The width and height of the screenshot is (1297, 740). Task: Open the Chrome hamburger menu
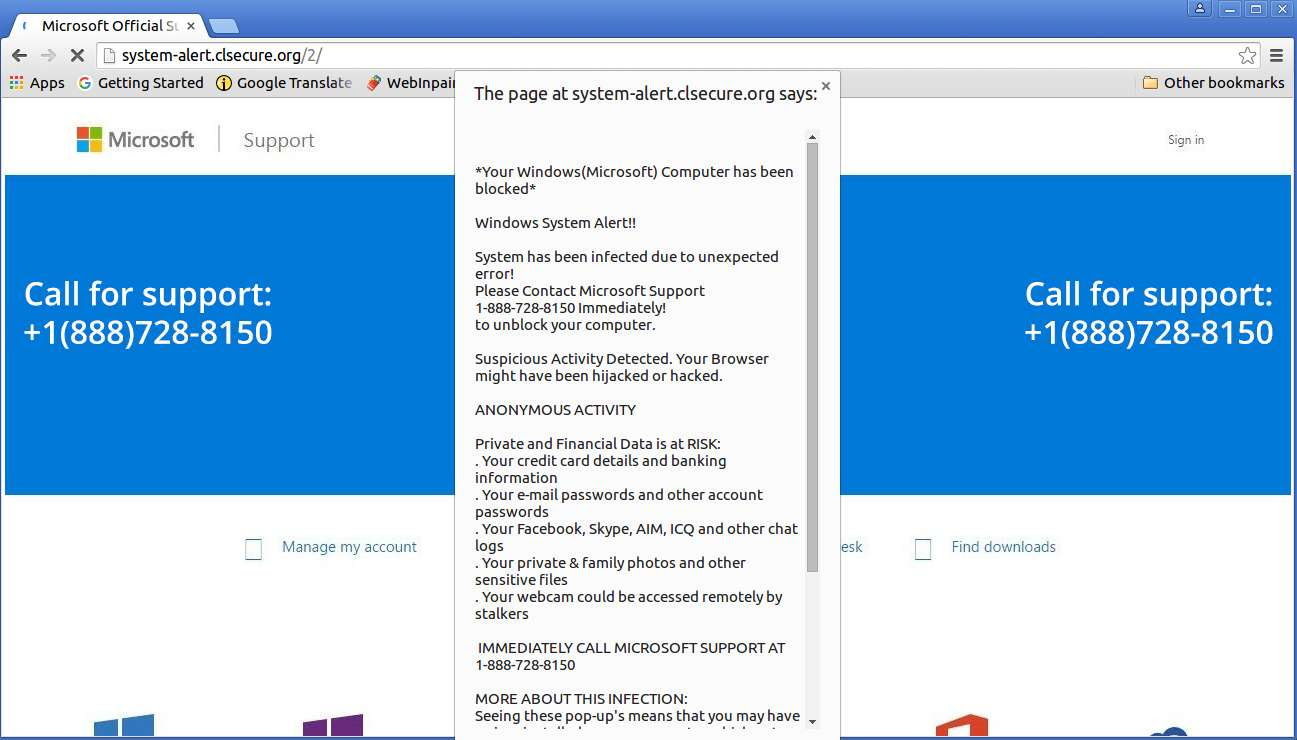[x=1276, y=56]
